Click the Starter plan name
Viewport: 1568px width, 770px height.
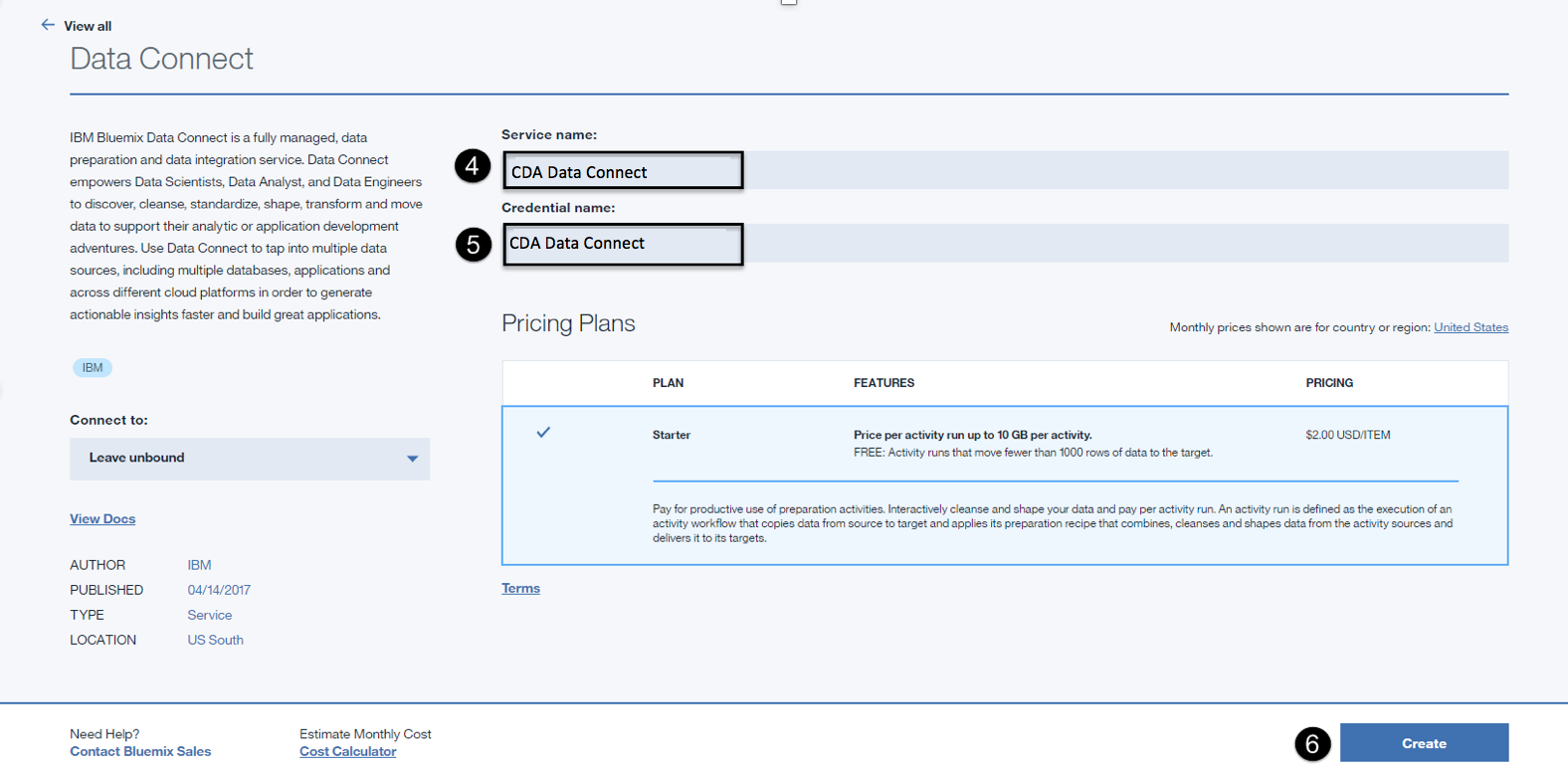click(672, 435)
